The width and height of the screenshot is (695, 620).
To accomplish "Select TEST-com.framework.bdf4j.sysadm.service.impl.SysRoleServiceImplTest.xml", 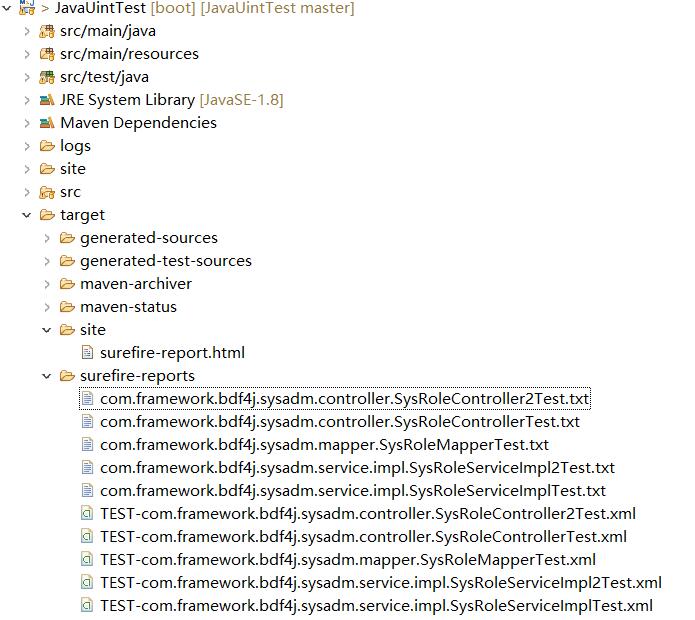I will tap(376, 606).
